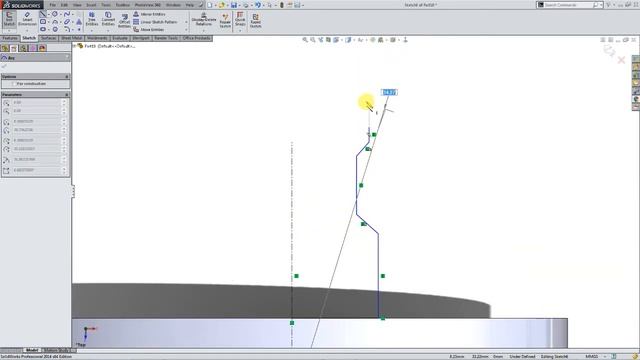Click Offset Entities tool
The image size is (640, 360).
[x=124, y=20]
